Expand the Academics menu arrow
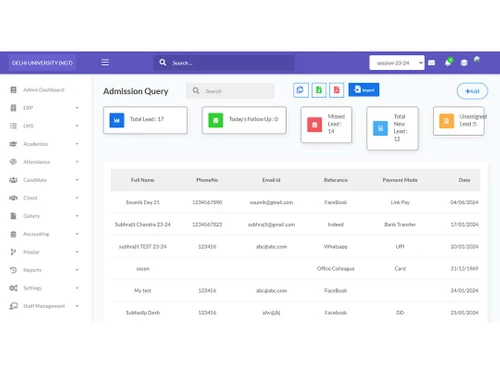The width and height of the screenshot is (500, 375). (x=77, y=144)
